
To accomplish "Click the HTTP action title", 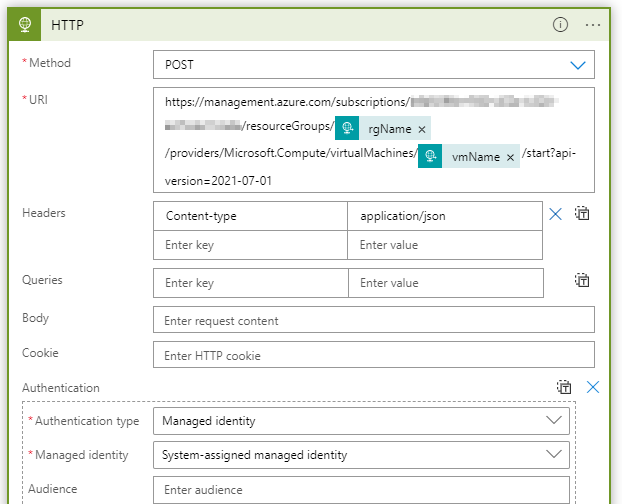I will (x=67, y=25).
